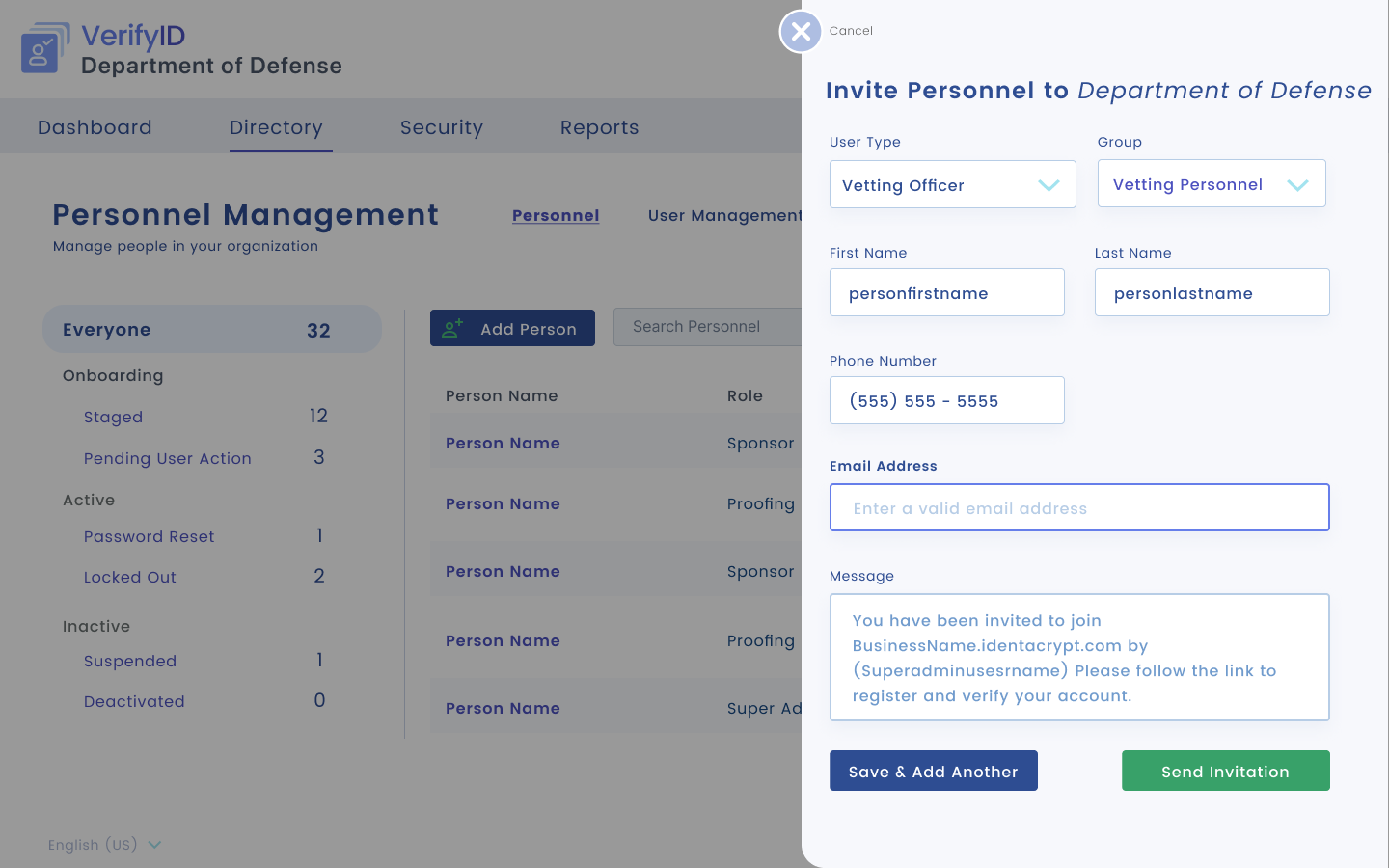
Task: Filter by Deactivated users
Action: [x=134, y=701]
